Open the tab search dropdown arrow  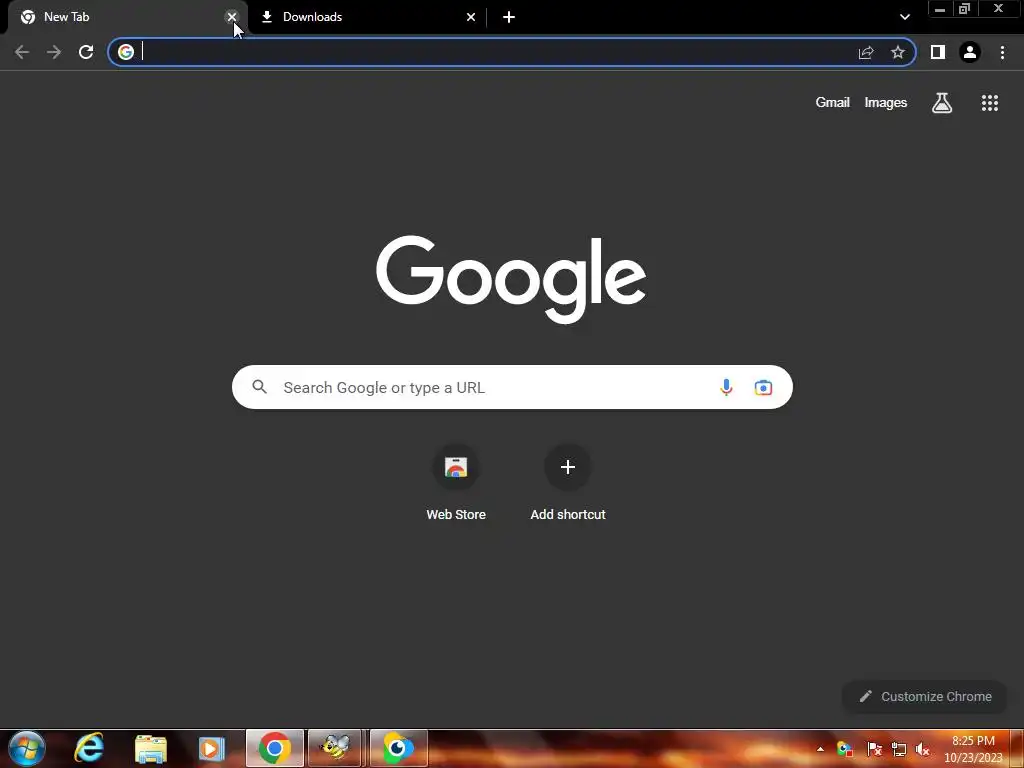click(x=904, y=17)
